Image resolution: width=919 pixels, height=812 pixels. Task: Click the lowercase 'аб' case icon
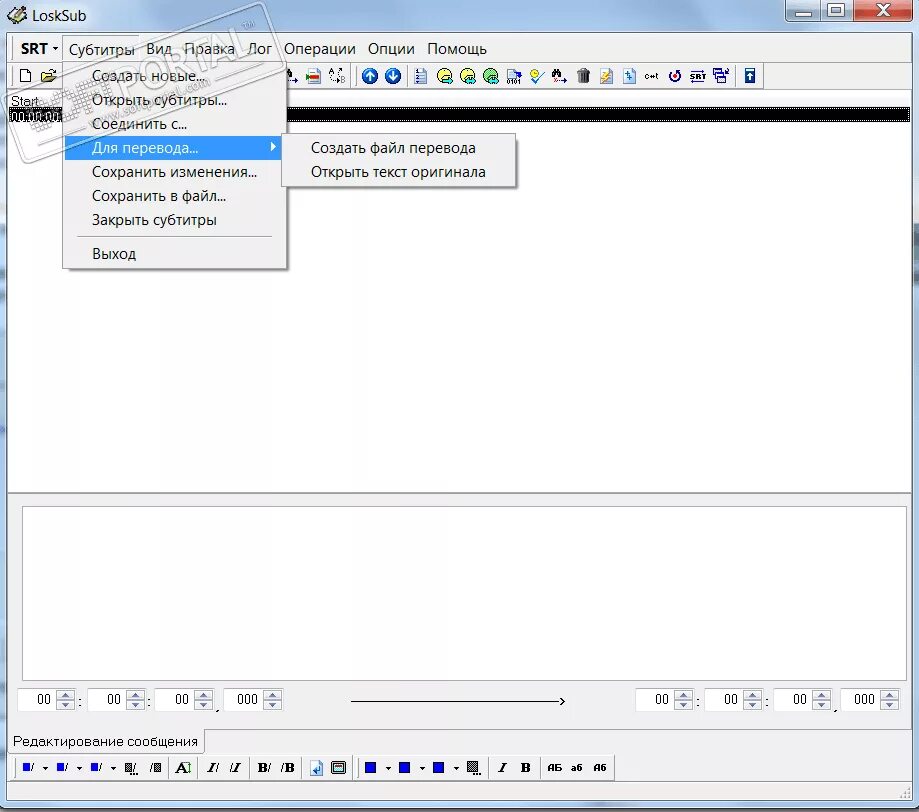[577, 767]
